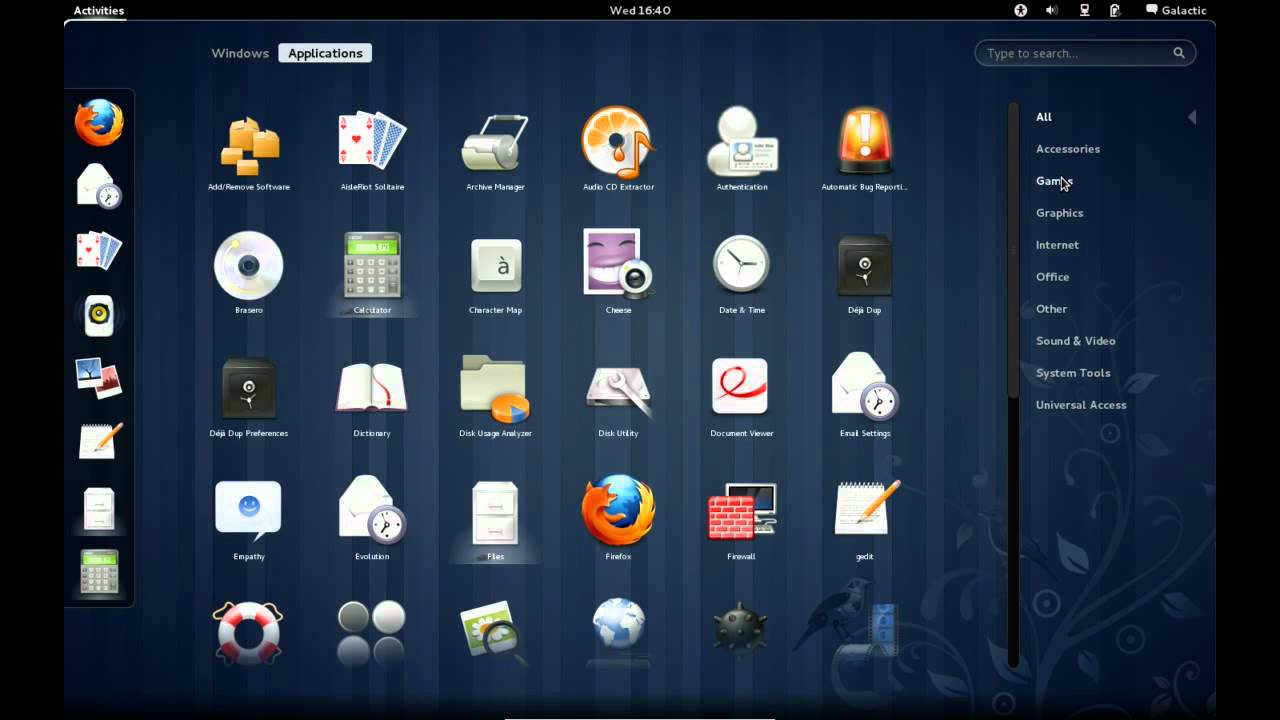The height and width of the screenshot is (720, 1280).
Task: Open Files cabinet icon in dash
Action: click(x=99, y=508)
